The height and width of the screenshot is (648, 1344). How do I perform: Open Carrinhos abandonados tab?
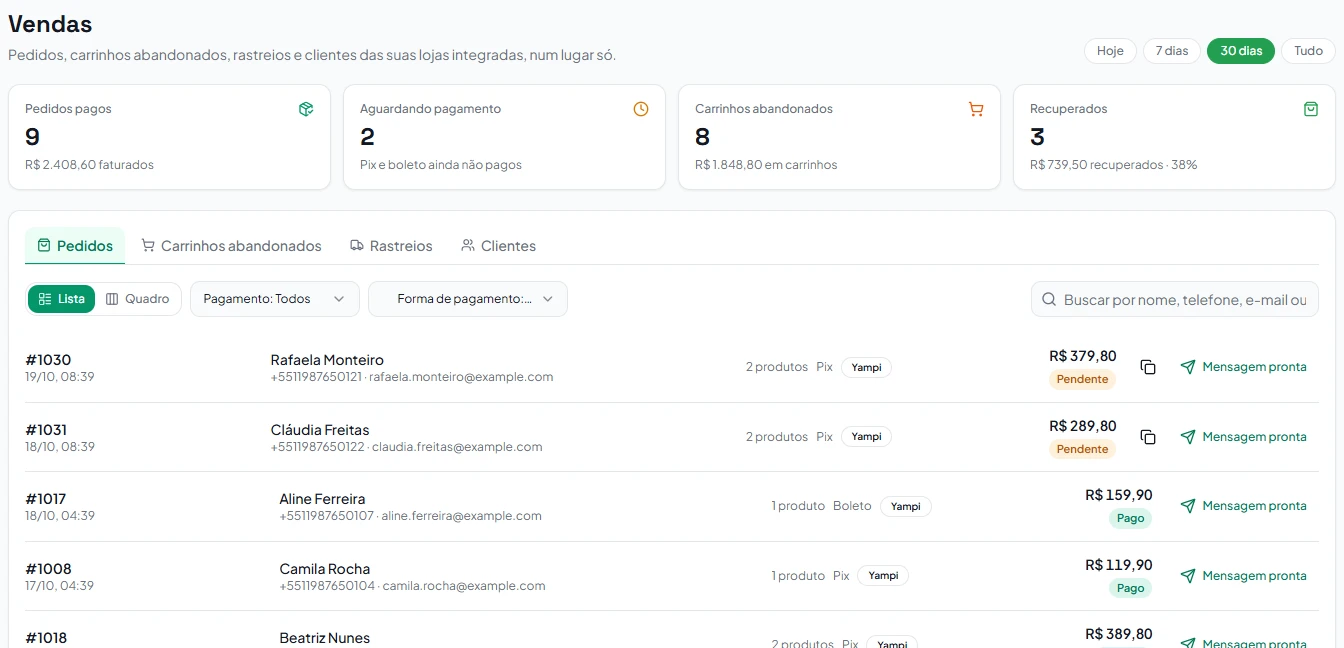(x=231, y=245)
